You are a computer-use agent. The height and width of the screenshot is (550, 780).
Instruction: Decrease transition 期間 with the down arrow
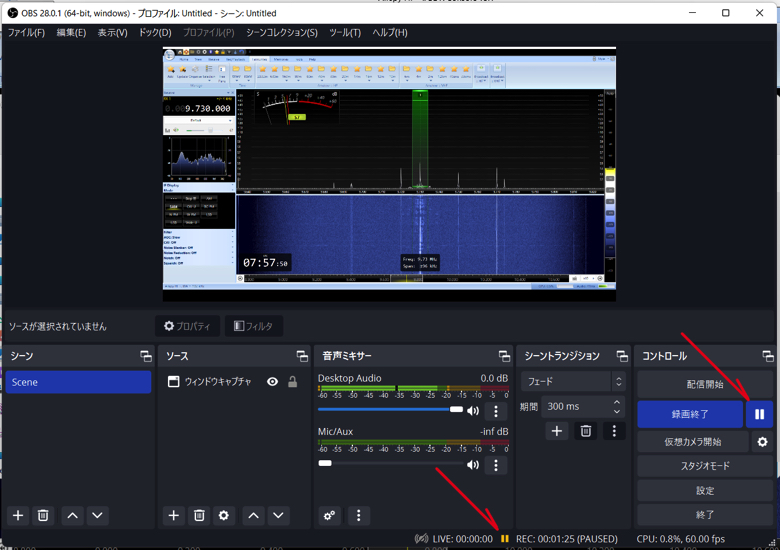pyautogui.click(x=617, y=412)
